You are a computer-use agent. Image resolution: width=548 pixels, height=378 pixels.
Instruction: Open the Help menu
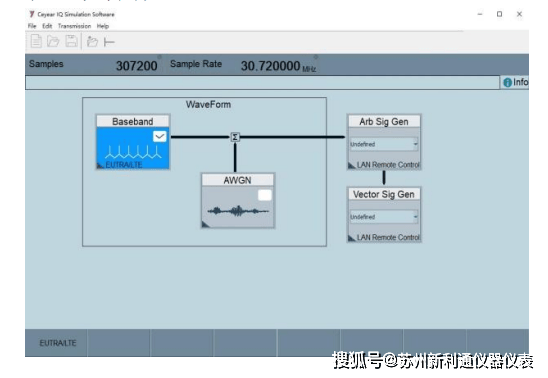pyautogui.click(x=103, y=26)
